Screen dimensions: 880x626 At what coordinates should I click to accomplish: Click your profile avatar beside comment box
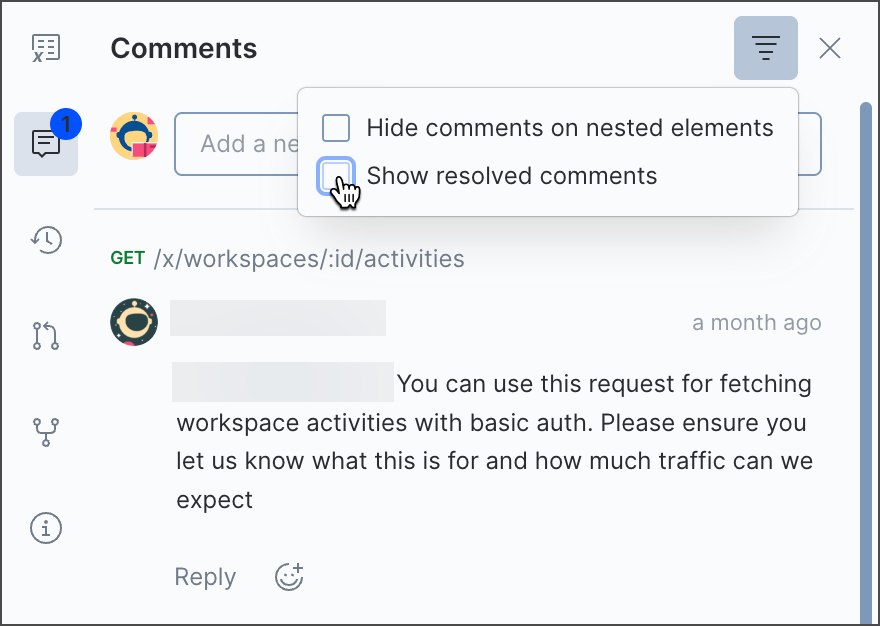pyautogui.click(x=134, y=136)
